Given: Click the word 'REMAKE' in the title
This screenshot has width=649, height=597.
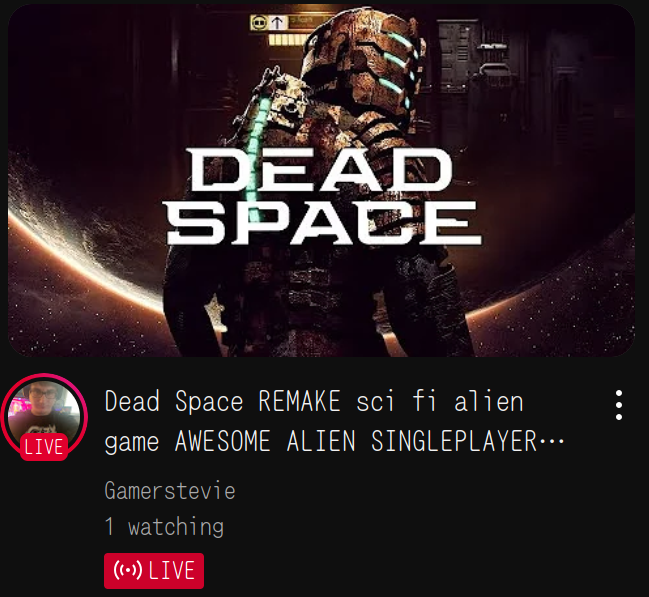Looking at the screenshot, I should [299, 401].
